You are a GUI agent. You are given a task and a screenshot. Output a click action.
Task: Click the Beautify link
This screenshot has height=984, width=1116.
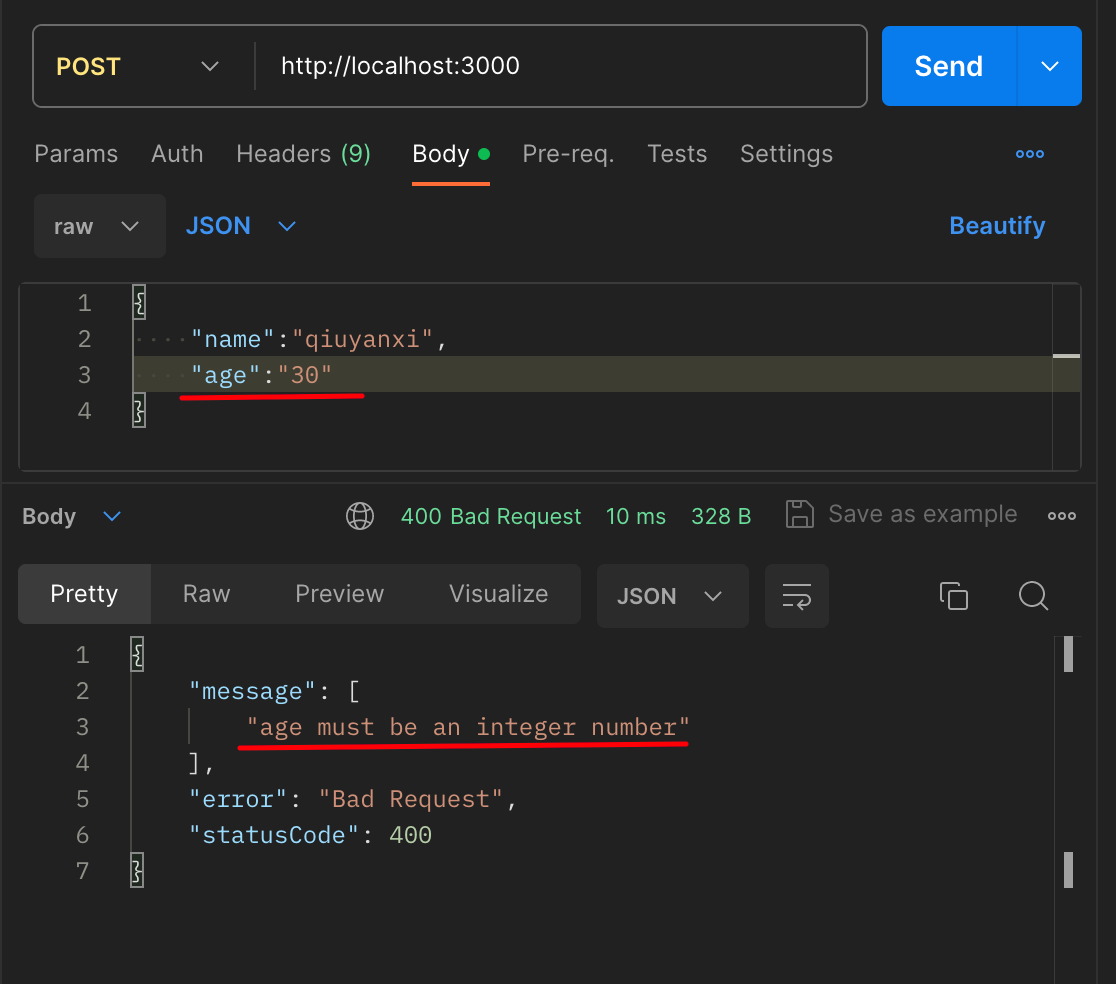[997, 226]
